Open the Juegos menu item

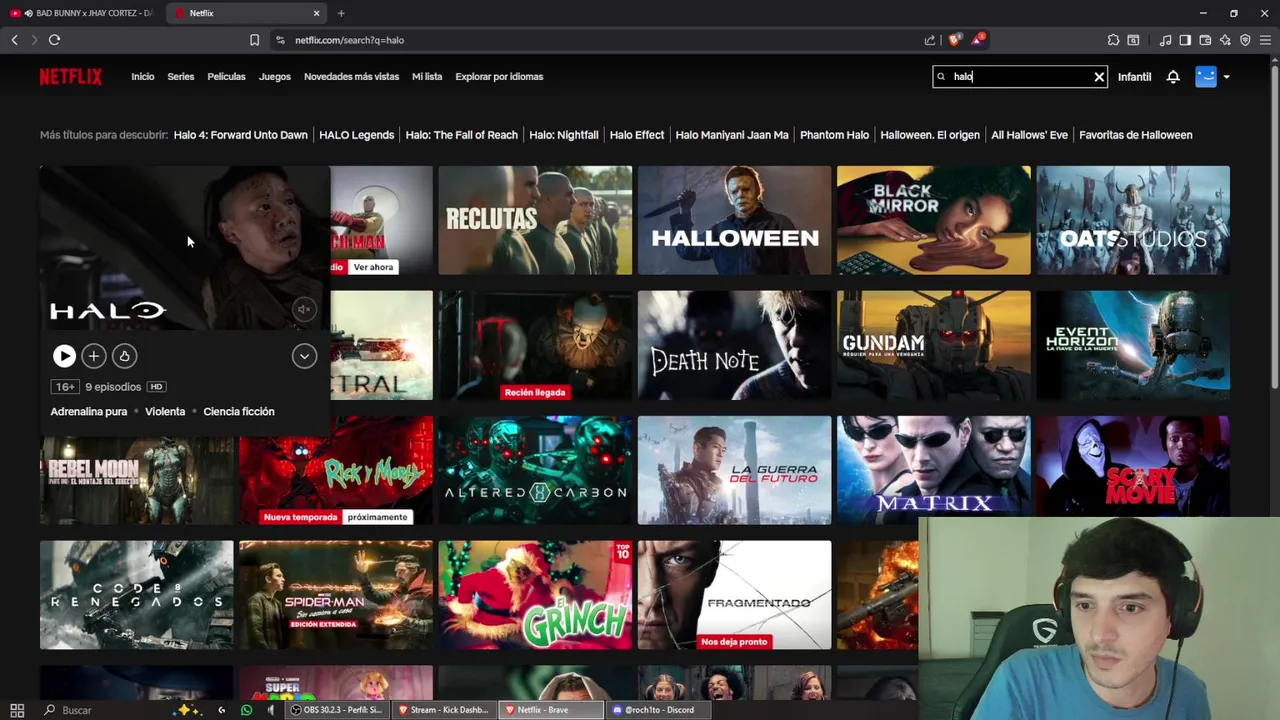point(275,77)
